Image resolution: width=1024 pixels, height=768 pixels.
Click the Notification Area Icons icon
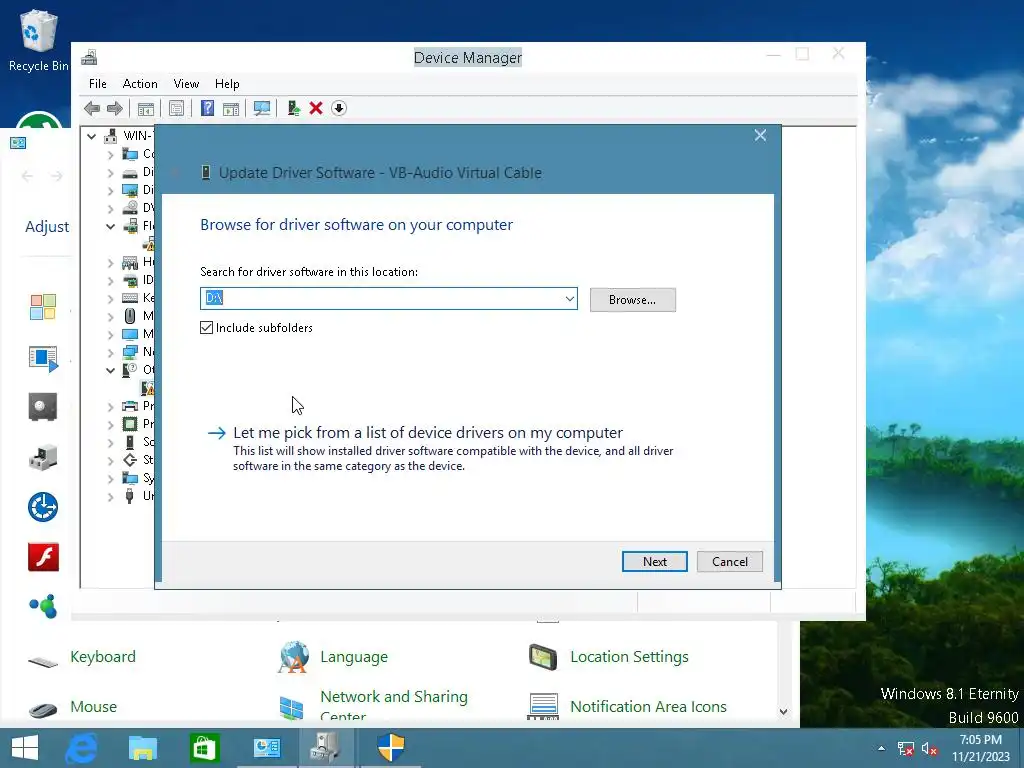click(x=543, y=707)
